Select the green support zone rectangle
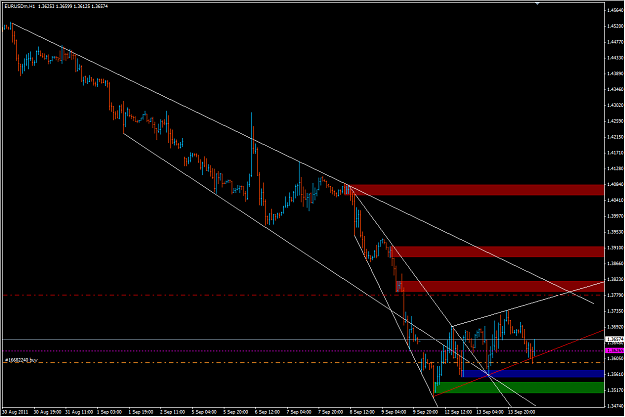Viewport: 625px width, 417px height. [519, 387]
